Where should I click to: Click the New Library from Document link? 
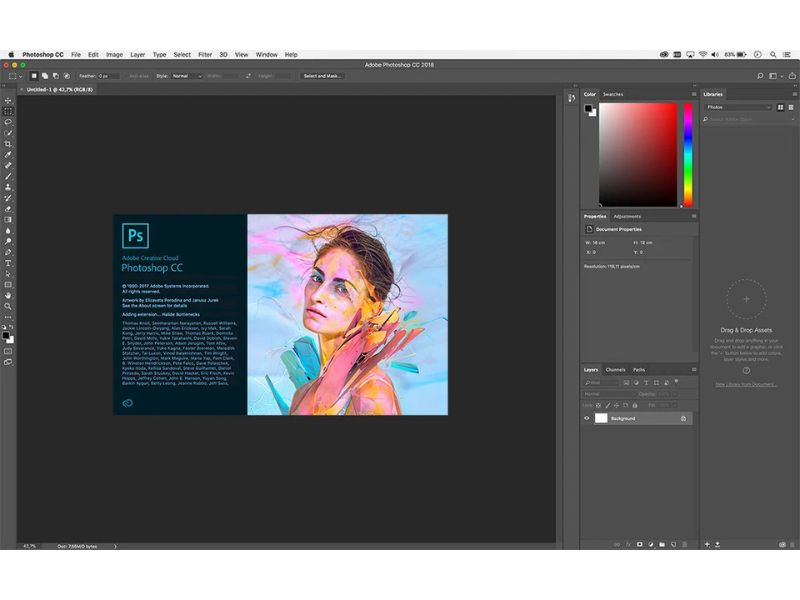pyautogui.click(x=746, y=384)
